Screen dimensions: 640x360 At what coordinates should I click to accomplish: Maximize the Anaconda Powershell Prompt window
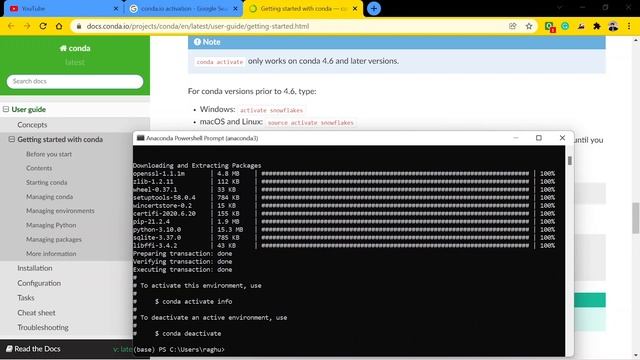click(539, 138)
